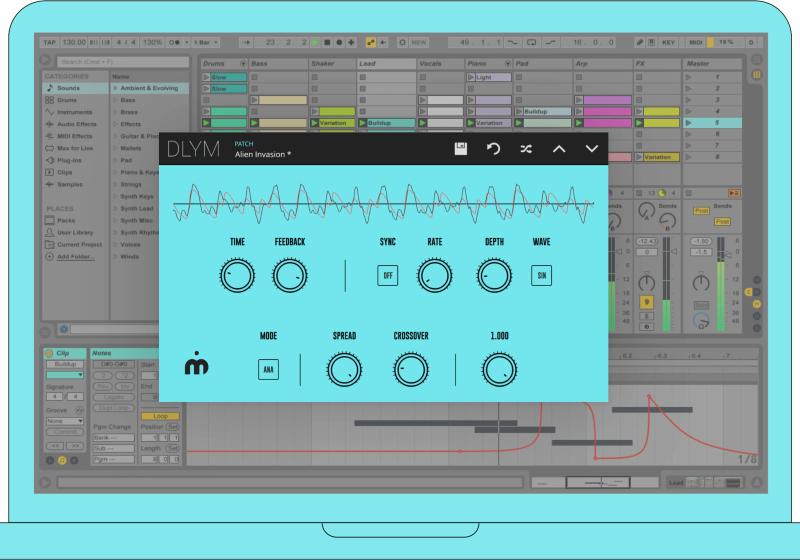Randomize patch with the shuffle icon
Viewport: 800px width, 560px height.
[526, 148]
